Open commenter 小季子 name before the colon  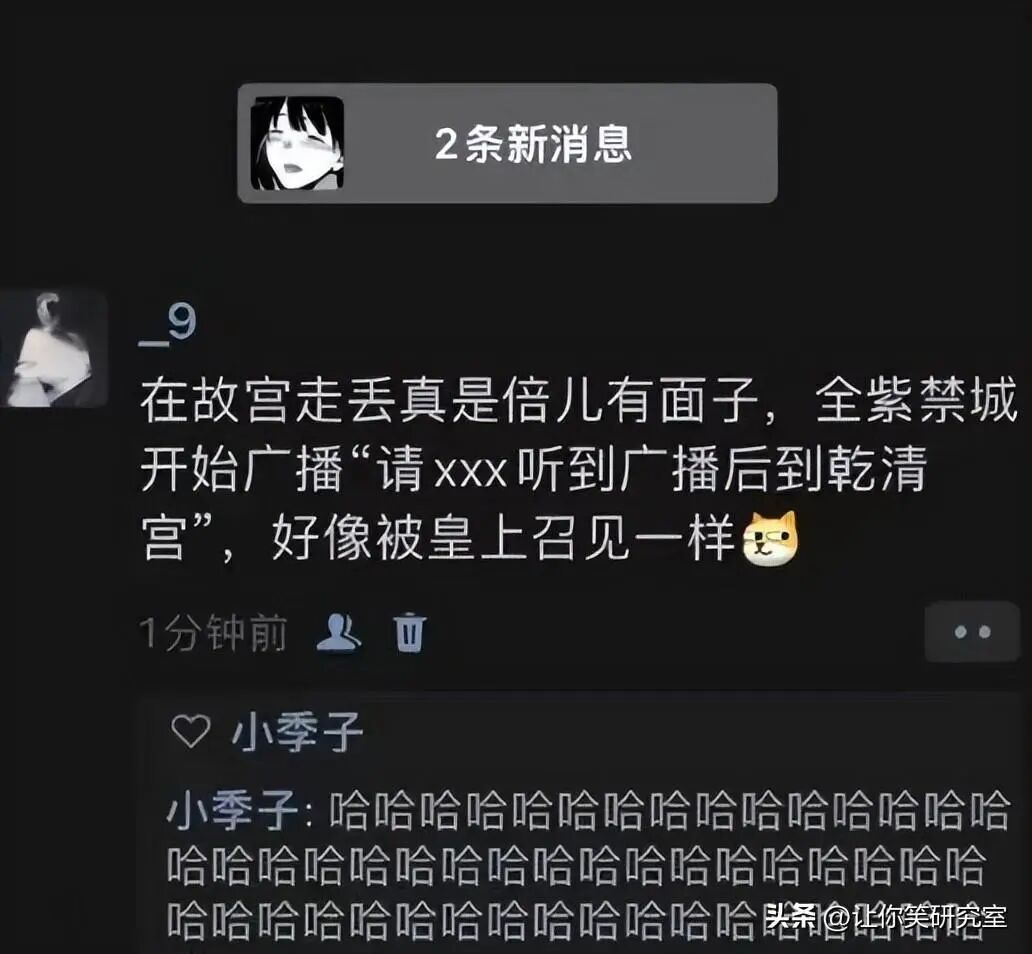pyautogui.click(x=233, y=811)
